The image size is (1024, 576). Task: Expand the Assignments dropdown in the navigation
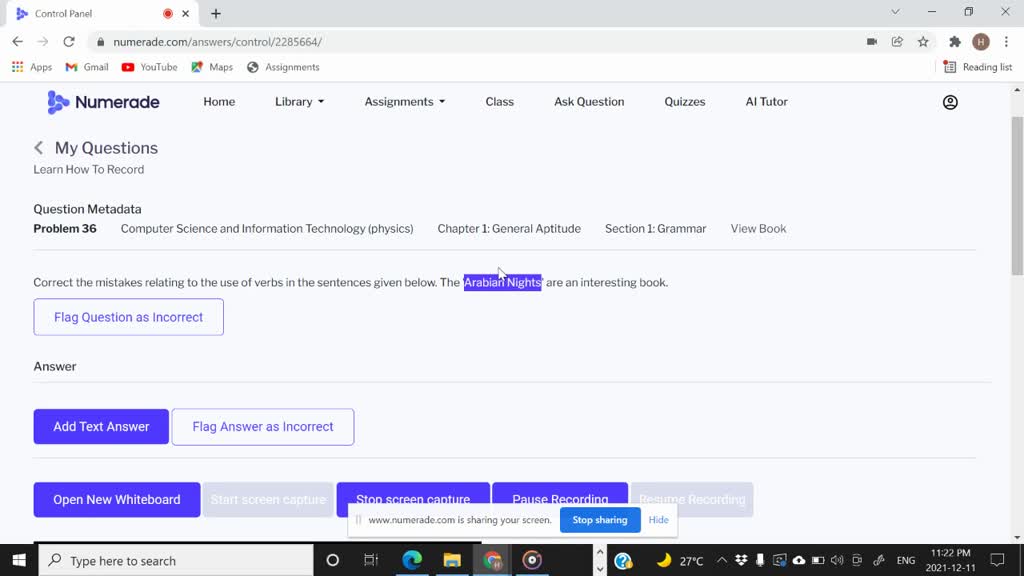point(404,101)
